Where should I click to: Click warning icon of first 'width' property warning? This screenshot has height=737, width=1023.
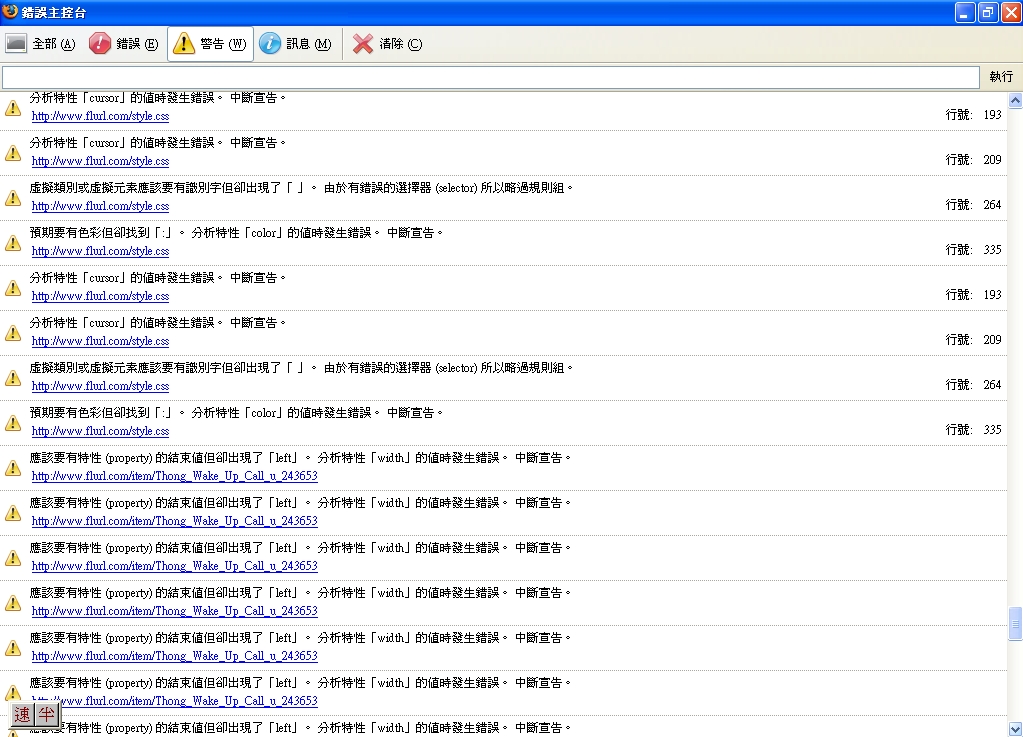pyautogui.click(x=13, y=467)
